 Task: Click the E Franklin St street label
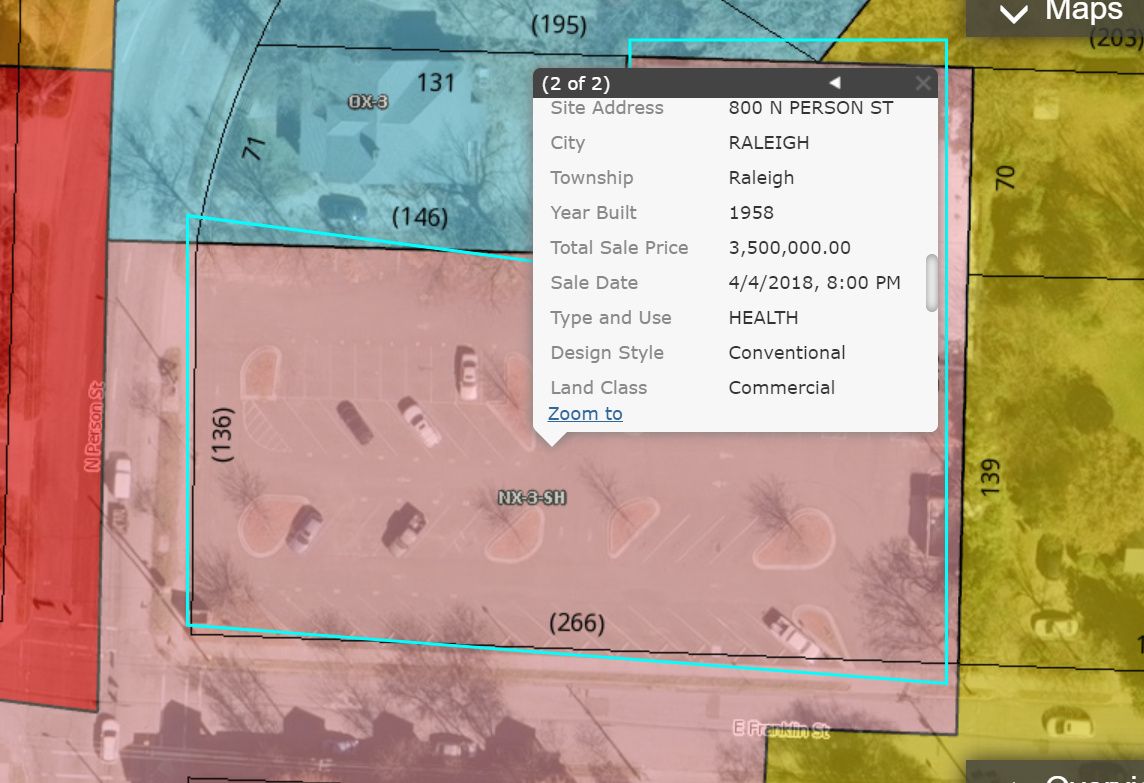[781, 730]
